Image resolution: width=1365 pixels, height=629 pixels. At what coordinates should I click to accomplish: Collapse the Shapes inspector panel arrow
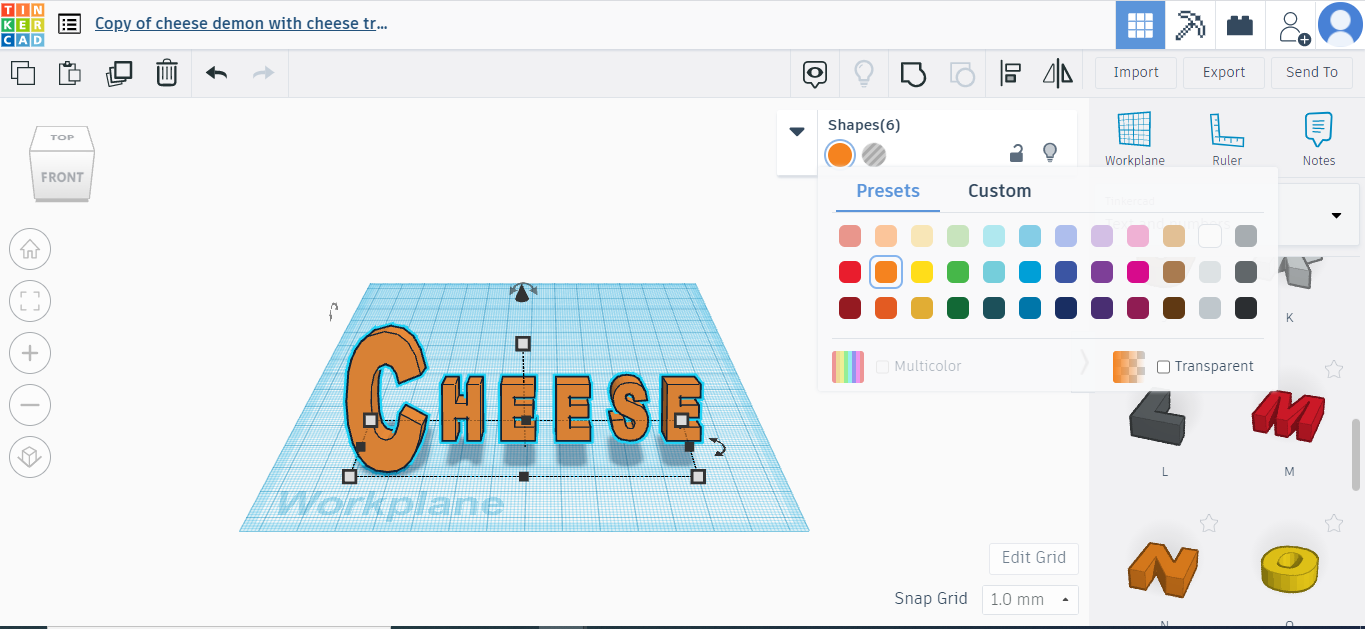pos(797,131)
